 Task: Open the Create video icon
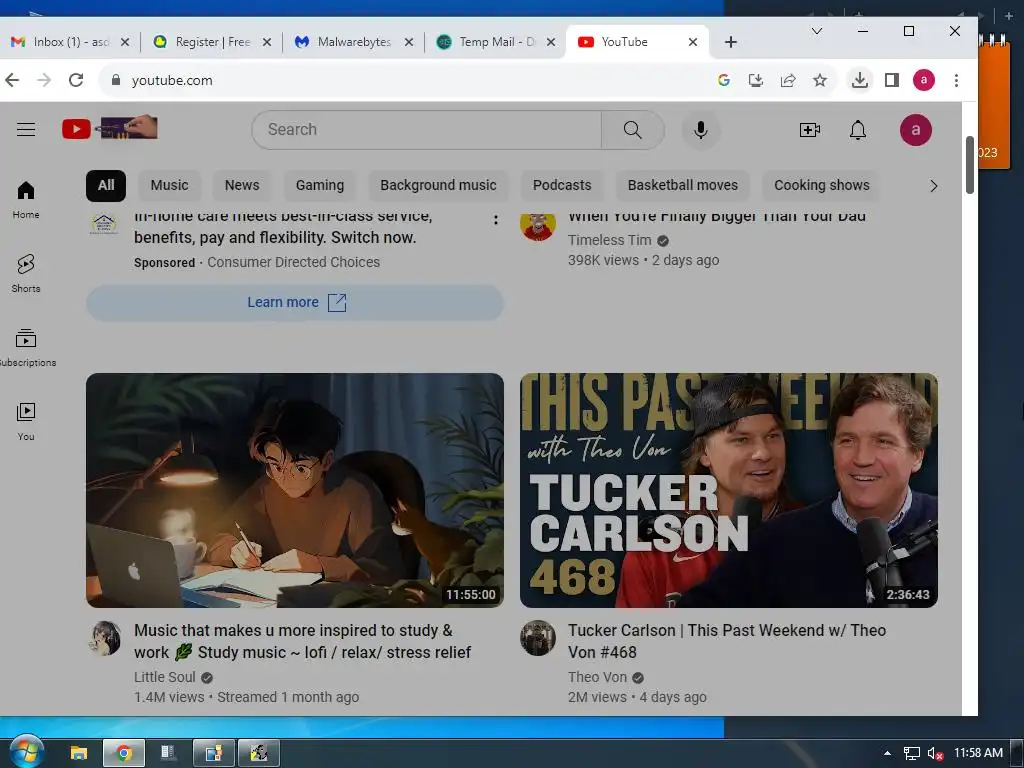point(810,129)
